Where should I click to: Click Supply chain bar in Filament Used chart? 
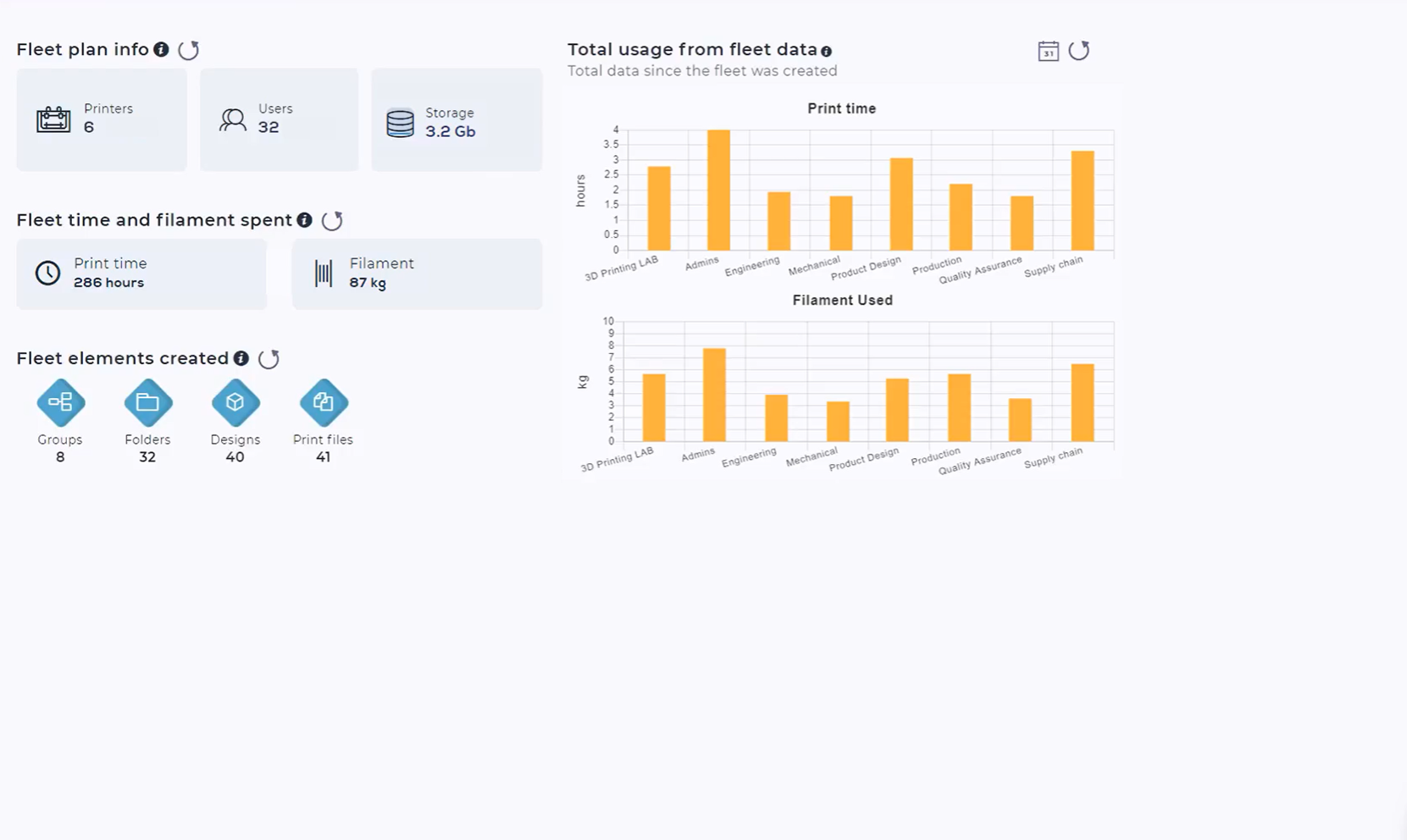pos(1083,403)
